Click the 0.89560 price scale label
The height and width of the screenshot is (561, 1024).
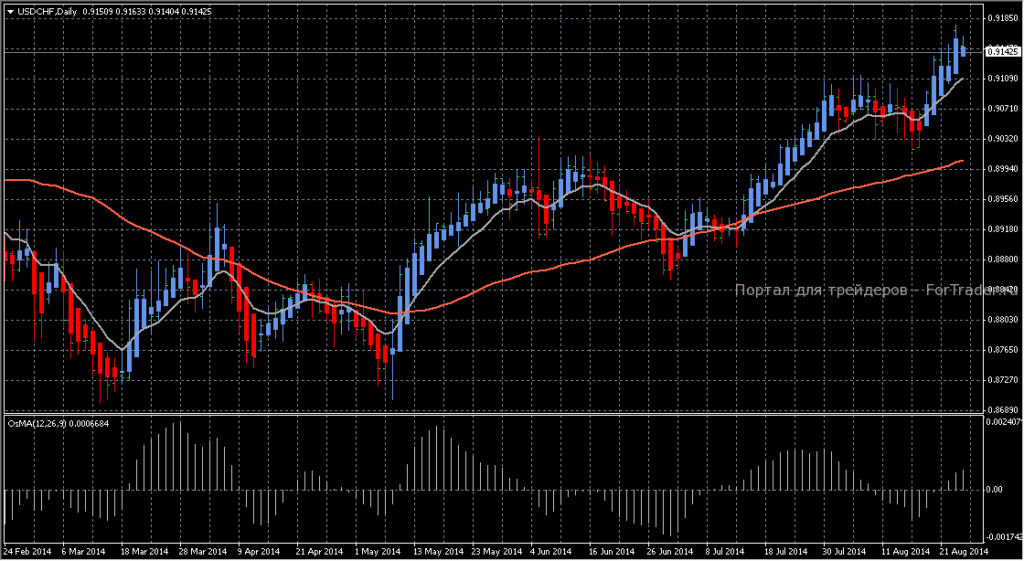tap(1004, 199)
